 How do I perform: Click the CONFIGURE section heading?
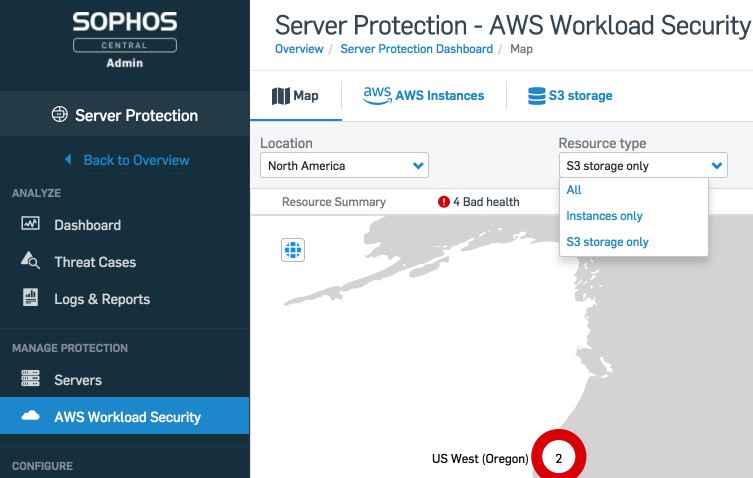coord(42,466)
